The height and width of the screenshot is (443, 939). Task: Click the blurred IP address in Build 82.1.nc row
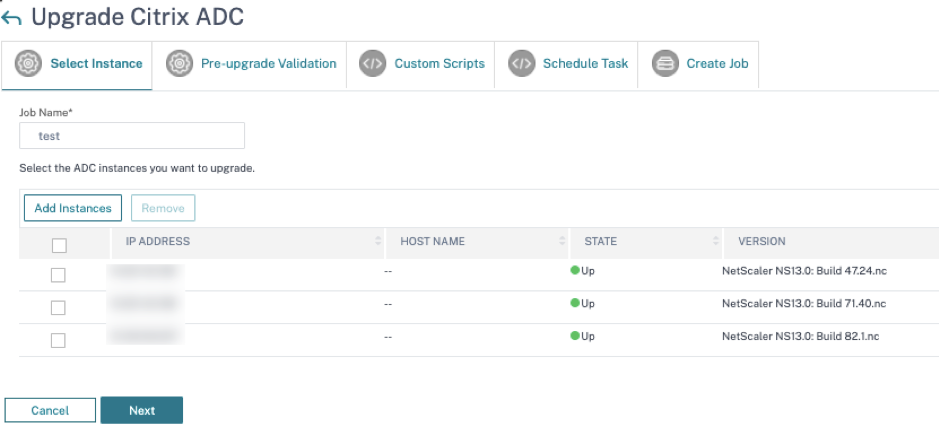146,336
